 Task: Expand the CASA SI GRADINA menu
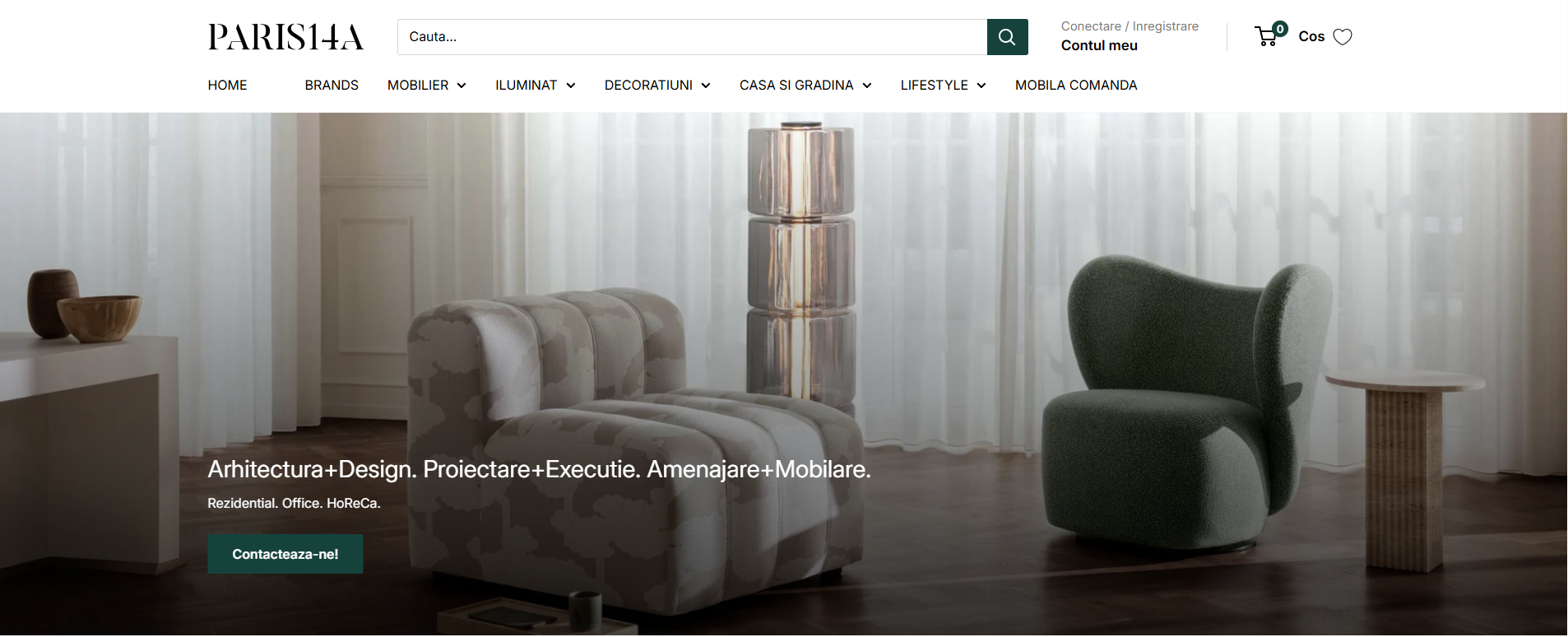805,86
